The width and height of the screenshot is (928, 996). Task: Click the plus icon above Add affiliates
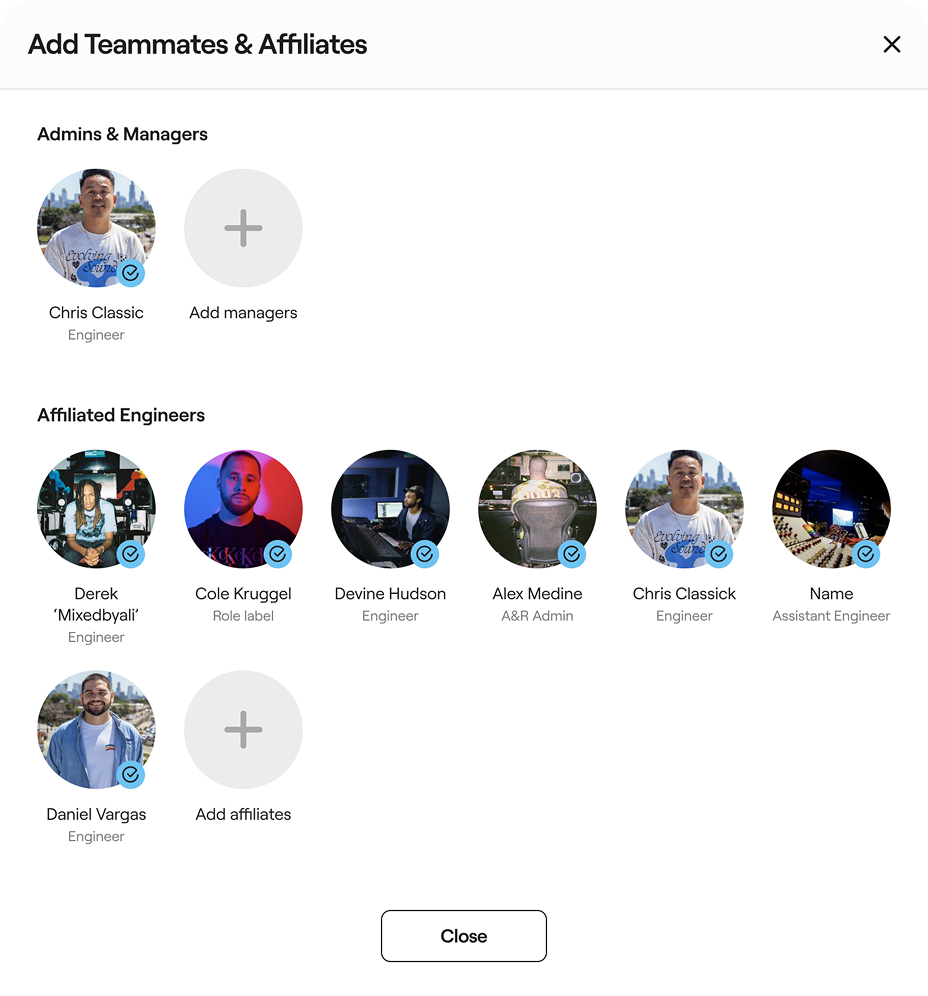pyautogui.click(x=243, y=730)
